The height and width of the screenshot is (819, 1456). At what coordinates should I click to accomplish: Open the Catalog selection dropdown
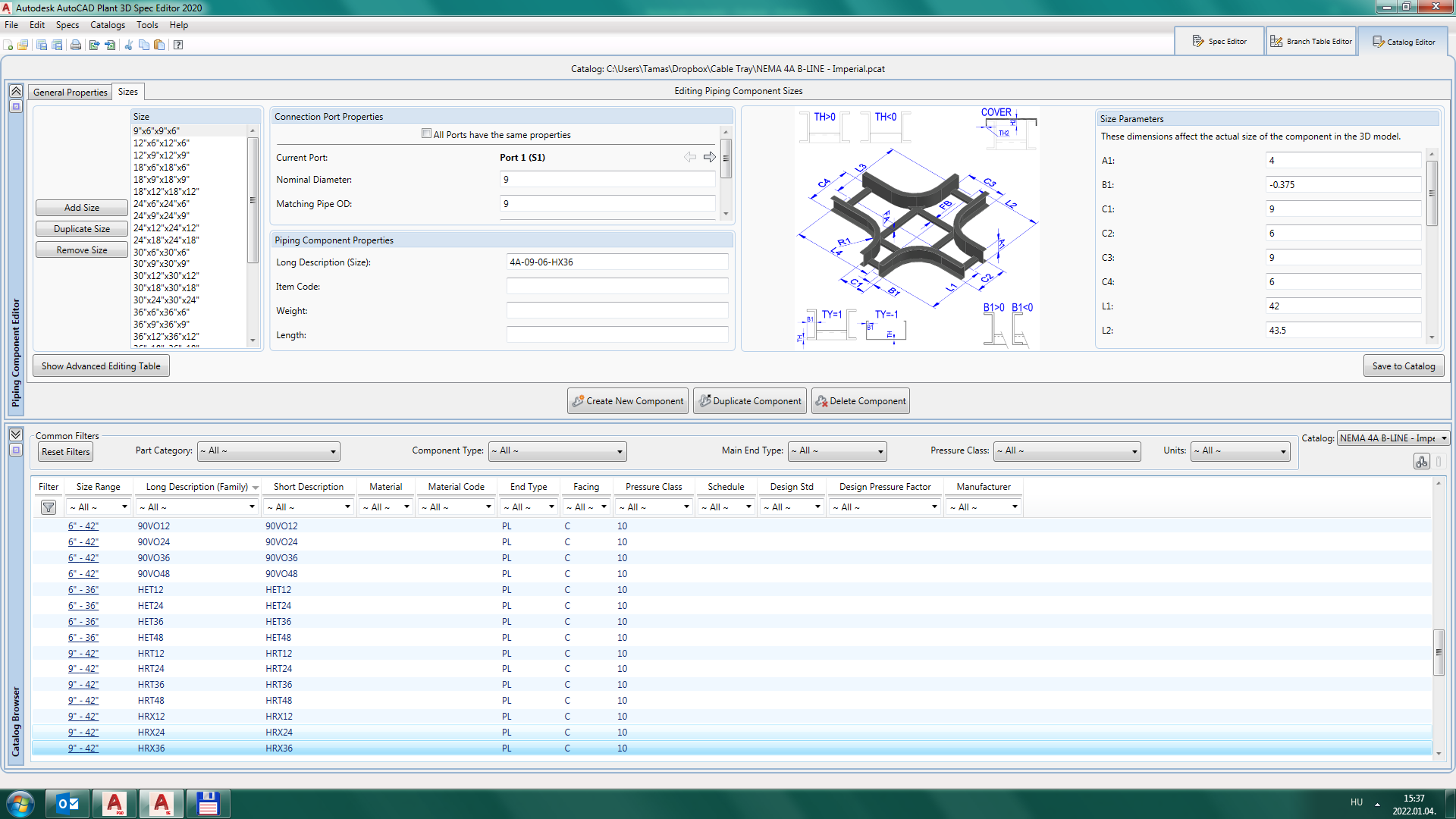(1392, 438)
